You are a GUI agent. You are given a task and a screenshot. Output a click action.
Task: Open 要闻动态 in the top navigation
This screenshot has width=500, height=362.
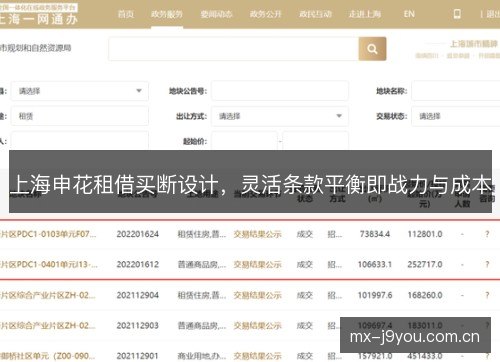216,14
